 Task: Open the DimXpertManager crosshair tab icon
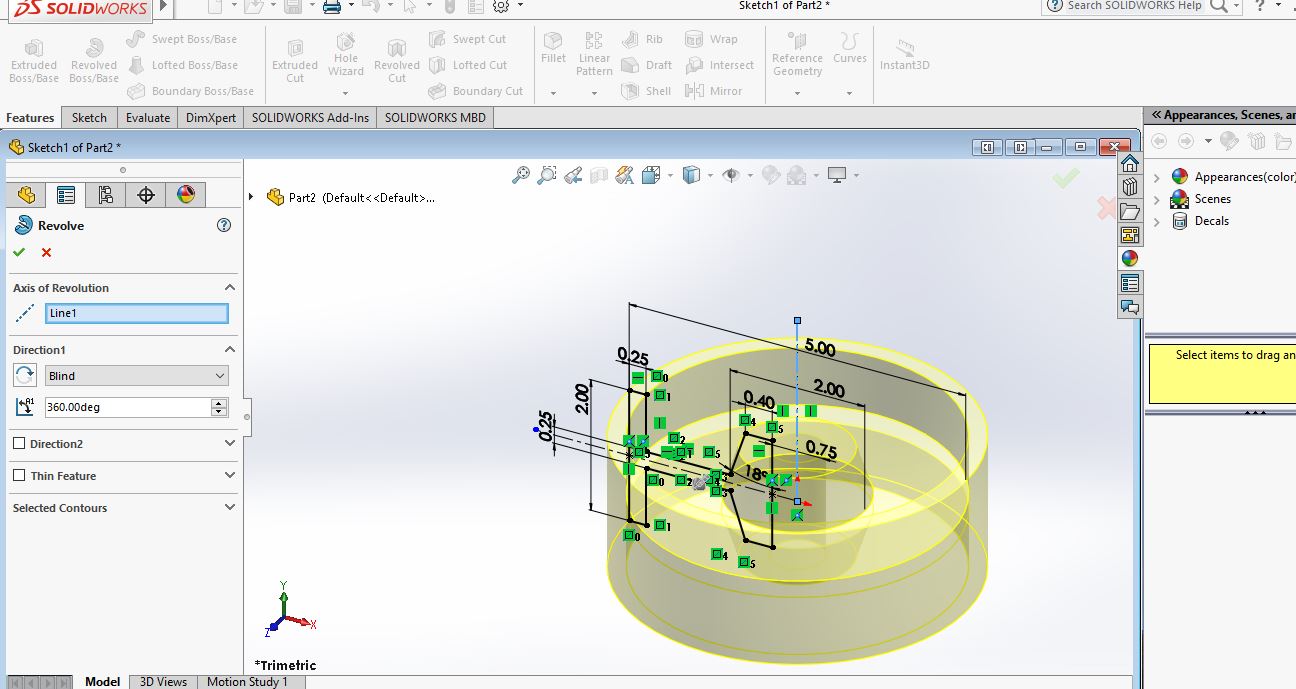pos(146,194)
